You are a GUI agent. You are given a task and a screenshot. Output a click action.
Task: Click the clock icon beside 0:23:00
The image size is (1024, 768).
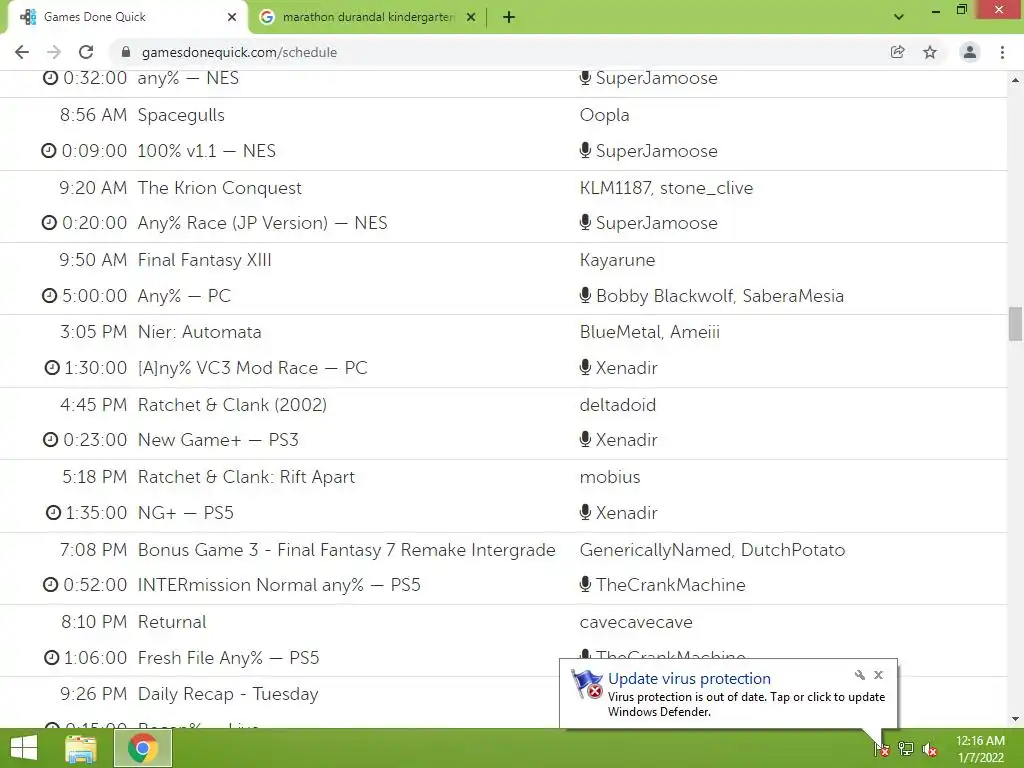pyautogui.click(x=50, y=440)
